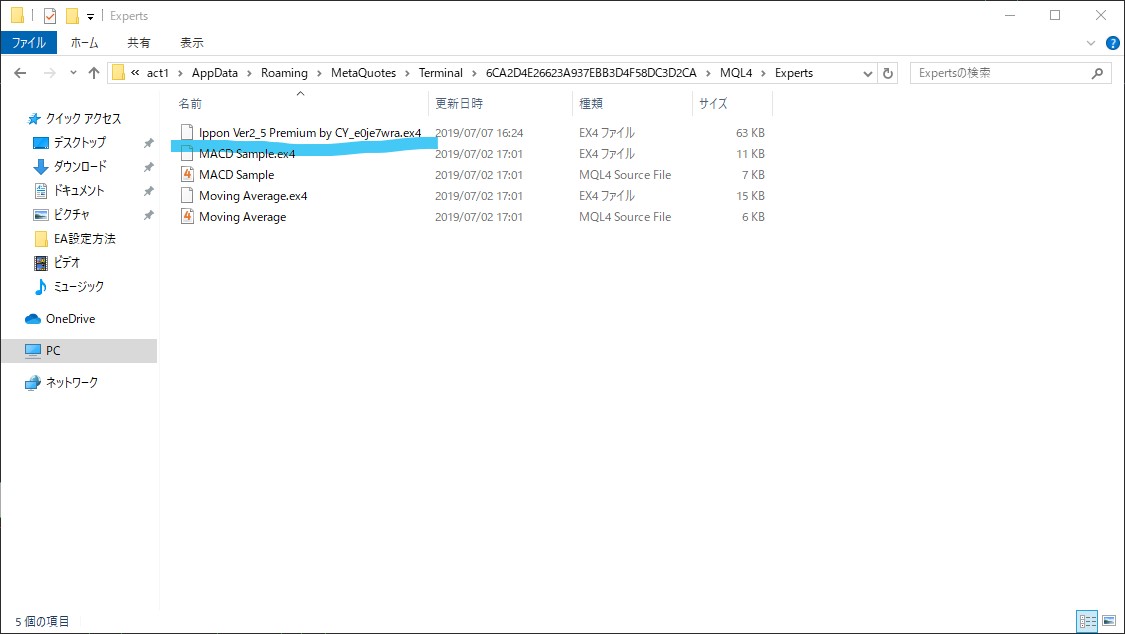Open ビデオ in the sidebar

67,262
